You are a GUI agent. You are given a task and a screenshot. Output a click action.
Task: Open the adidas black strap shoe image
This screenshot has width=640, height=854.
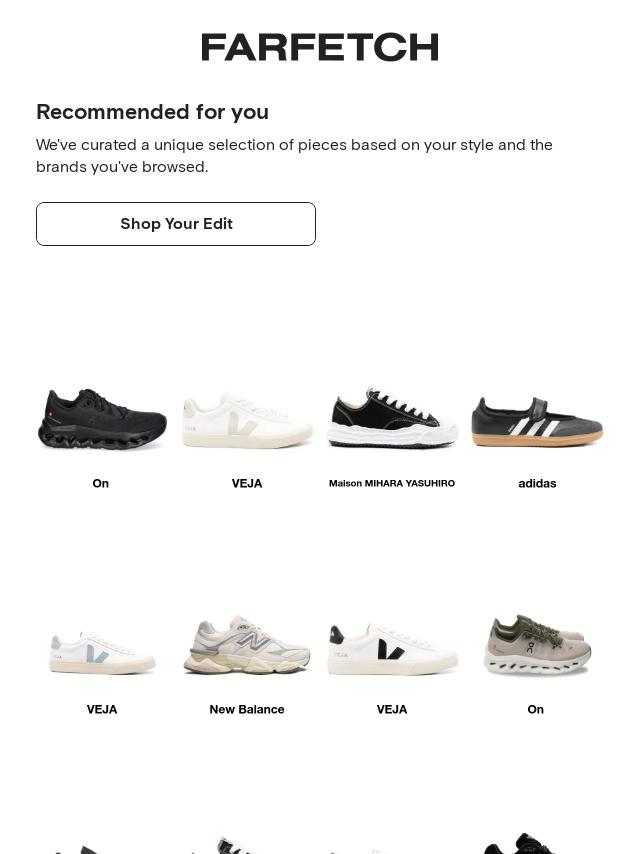coord(537,422)
